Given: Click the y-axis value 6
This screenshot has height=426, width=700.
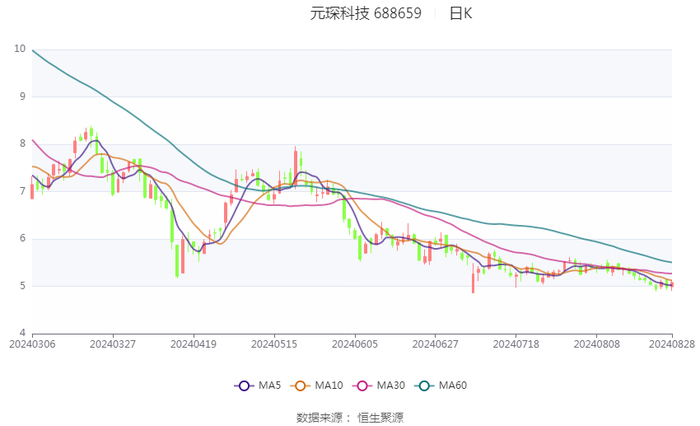Looking at the screenshot, I should click(x=22, y=238).
